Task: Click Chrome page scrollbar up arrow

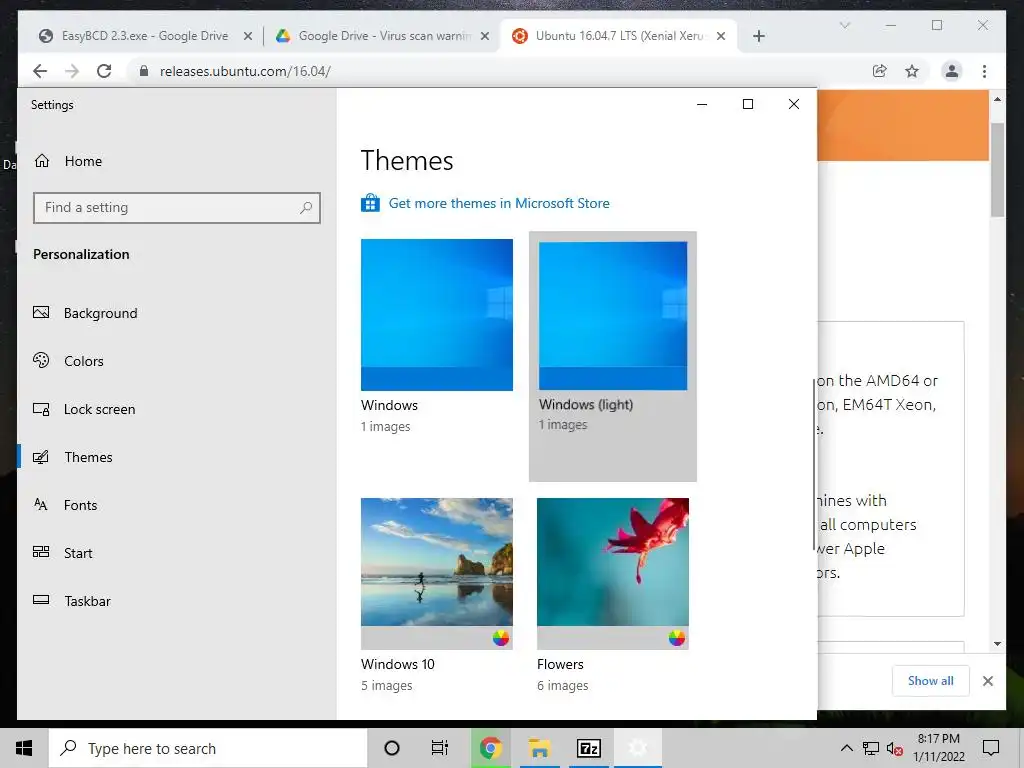Action: point(997,99)
